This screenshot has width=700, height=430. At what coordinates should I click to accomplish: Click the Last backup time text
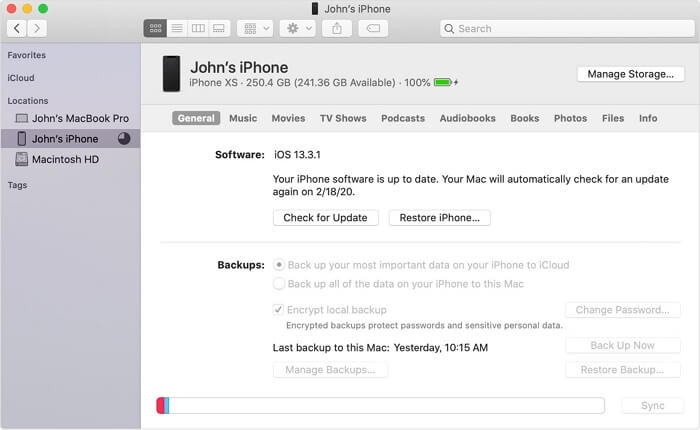pos(380,347)
